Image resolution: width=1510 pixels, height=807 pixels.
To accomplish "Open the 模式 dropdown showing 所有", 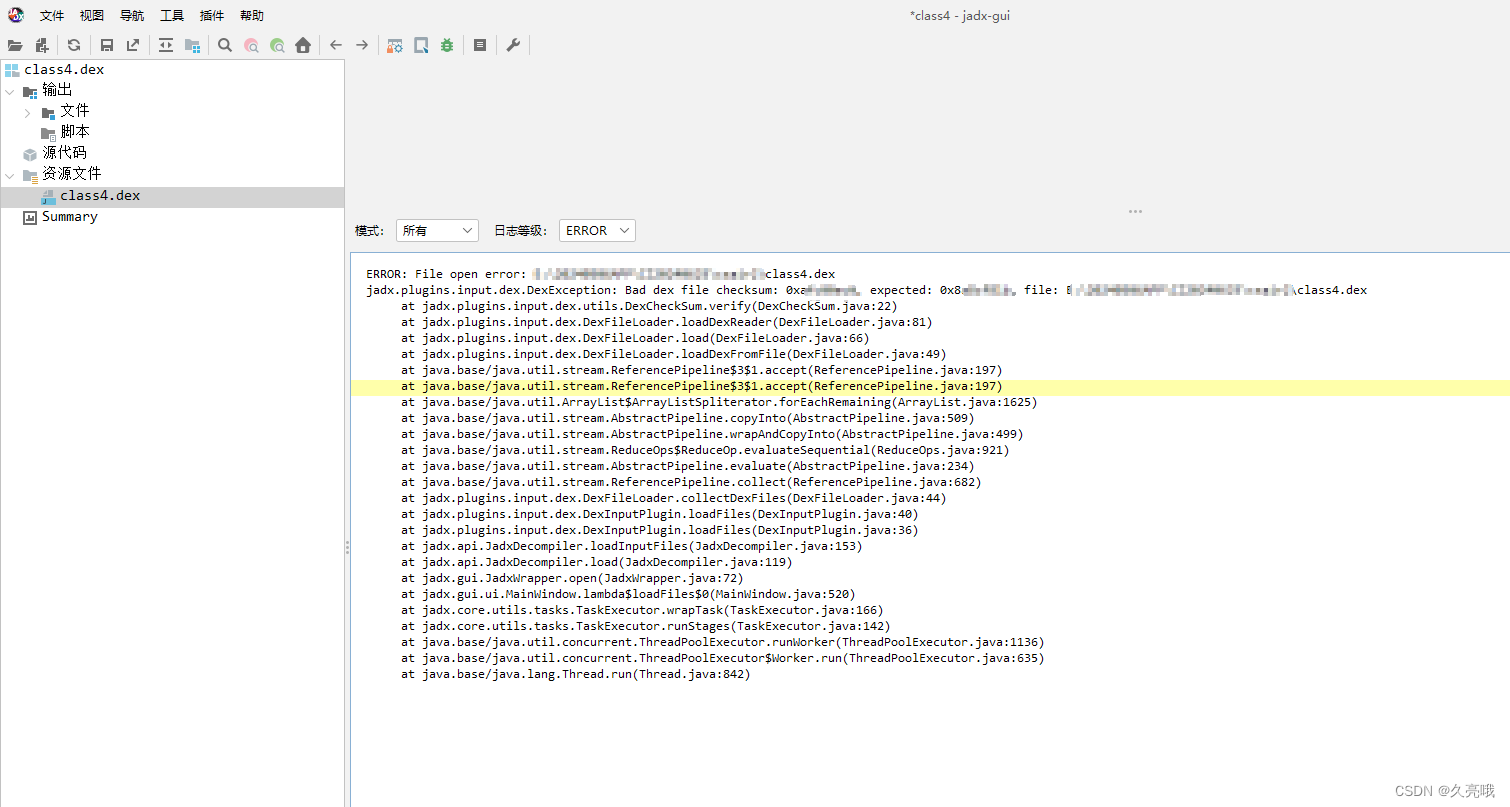I will [x=437, y=230].
